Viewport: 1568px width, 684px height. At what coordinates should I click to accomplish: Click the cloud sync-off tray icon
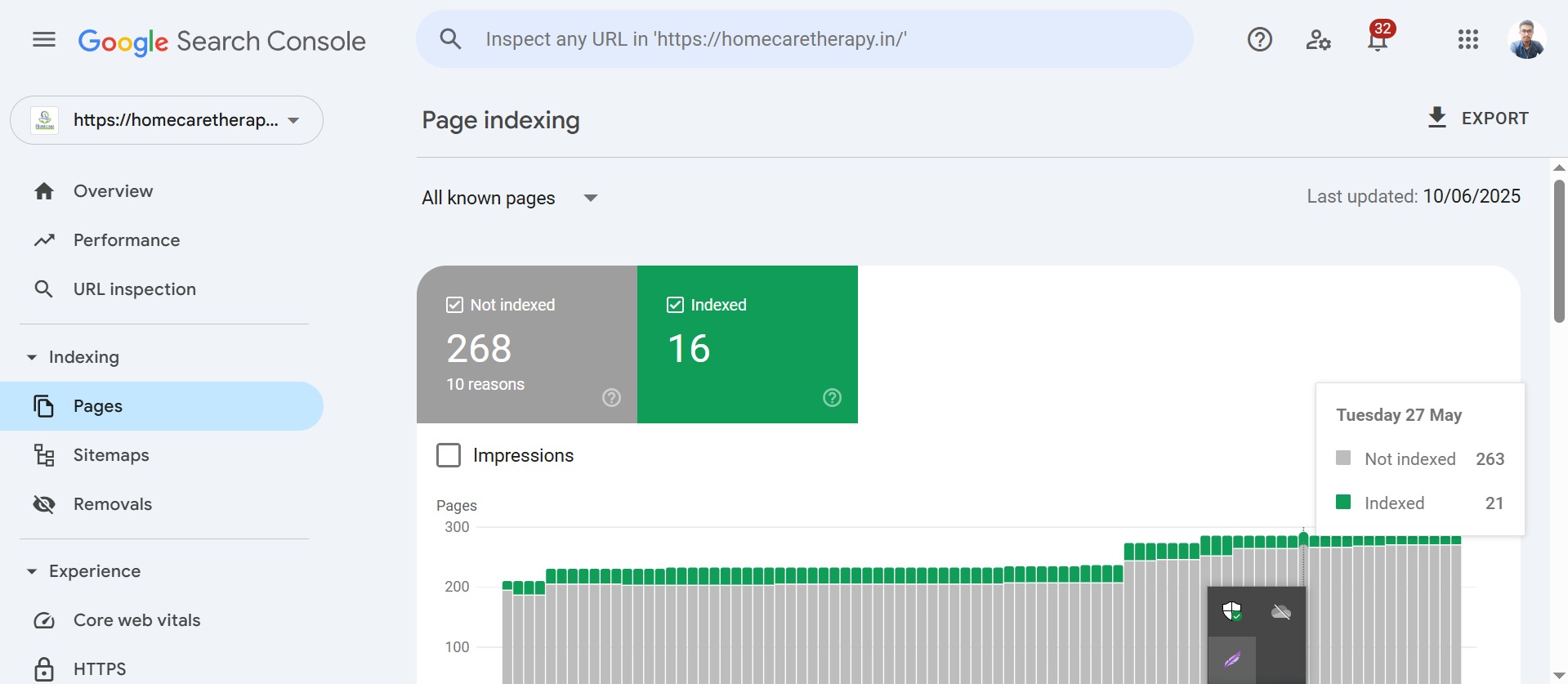[x=1280, y=612]
